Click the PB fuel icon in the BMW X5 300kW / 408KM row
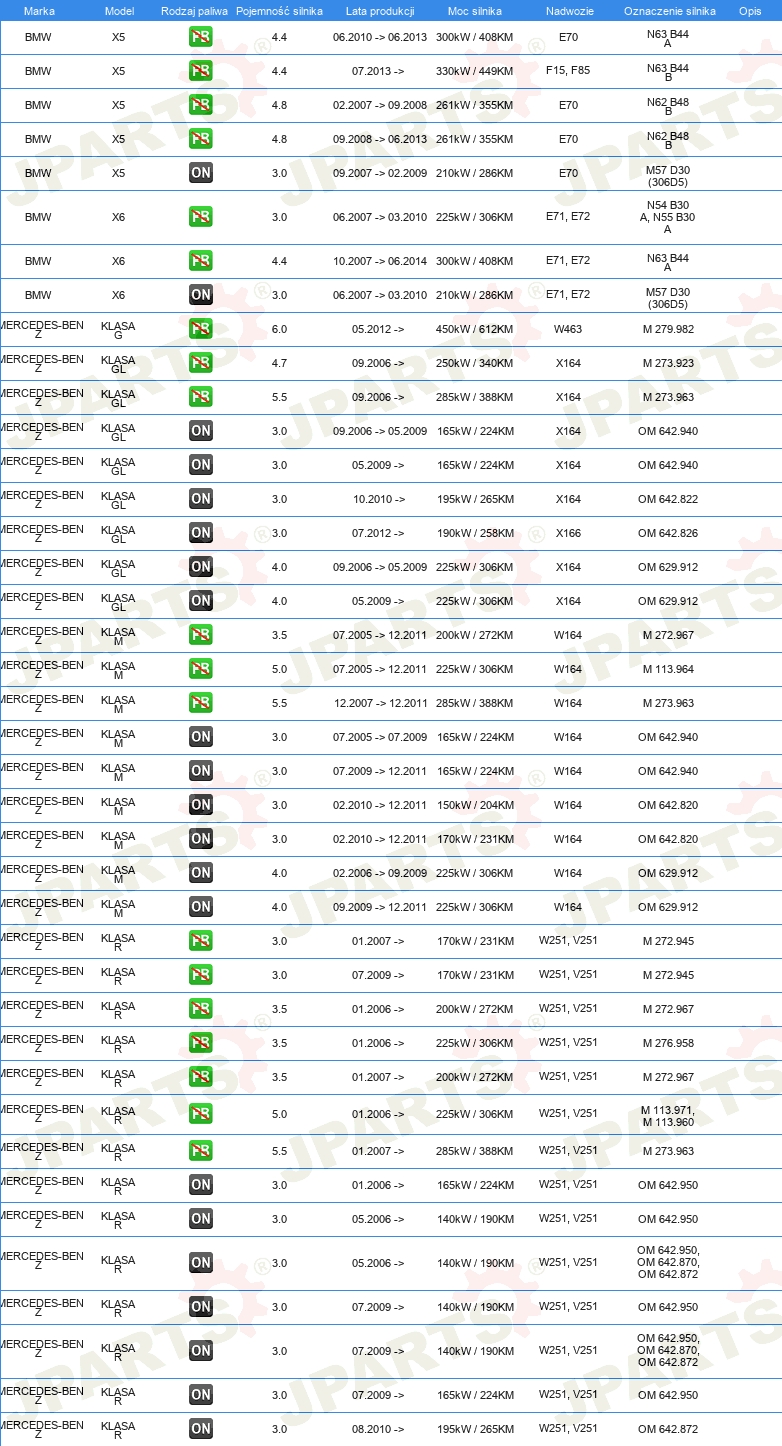The height and width of the screenshot is (1446, 782). point(200,37)
